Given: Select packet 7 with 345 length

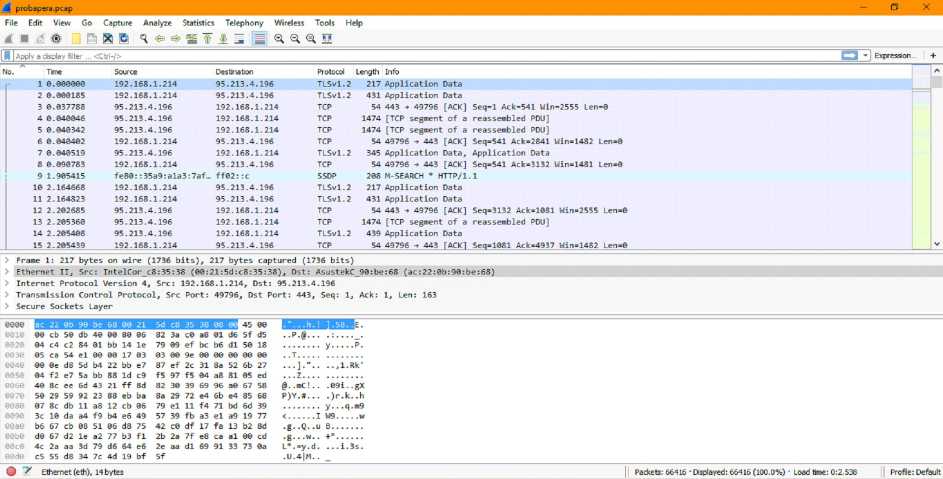Looking at the screenshot, I should point(456,153).
